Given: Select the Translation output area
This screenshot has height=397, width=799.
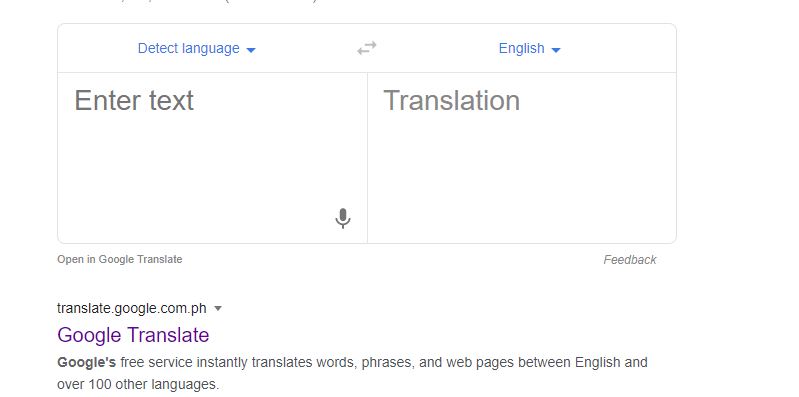Looking at the screenshot, I should tap(522, 158).
